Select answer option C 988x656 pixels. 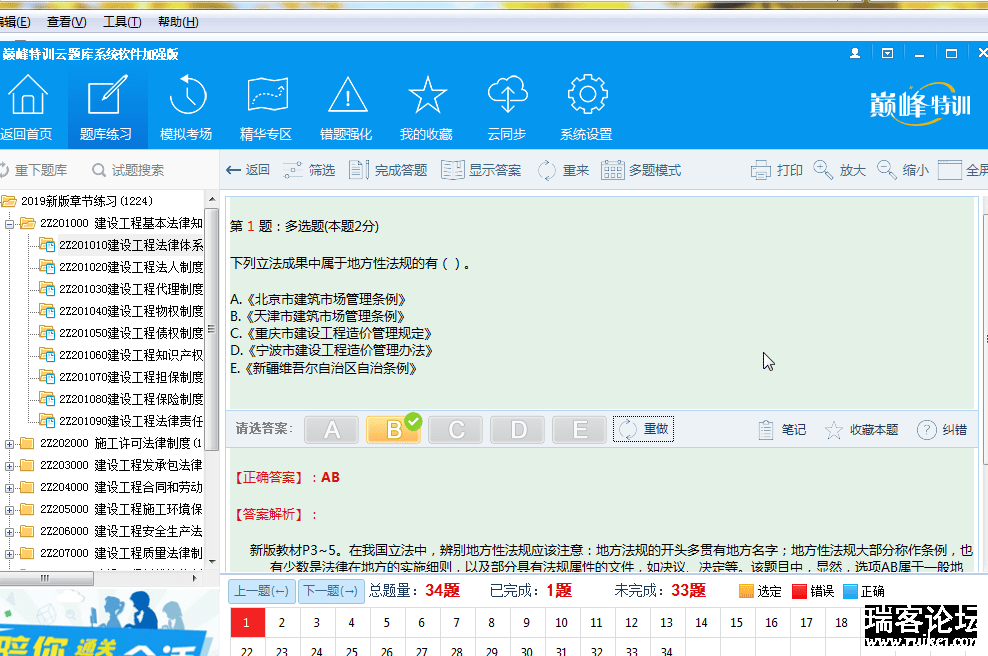(x=456, y=430)
